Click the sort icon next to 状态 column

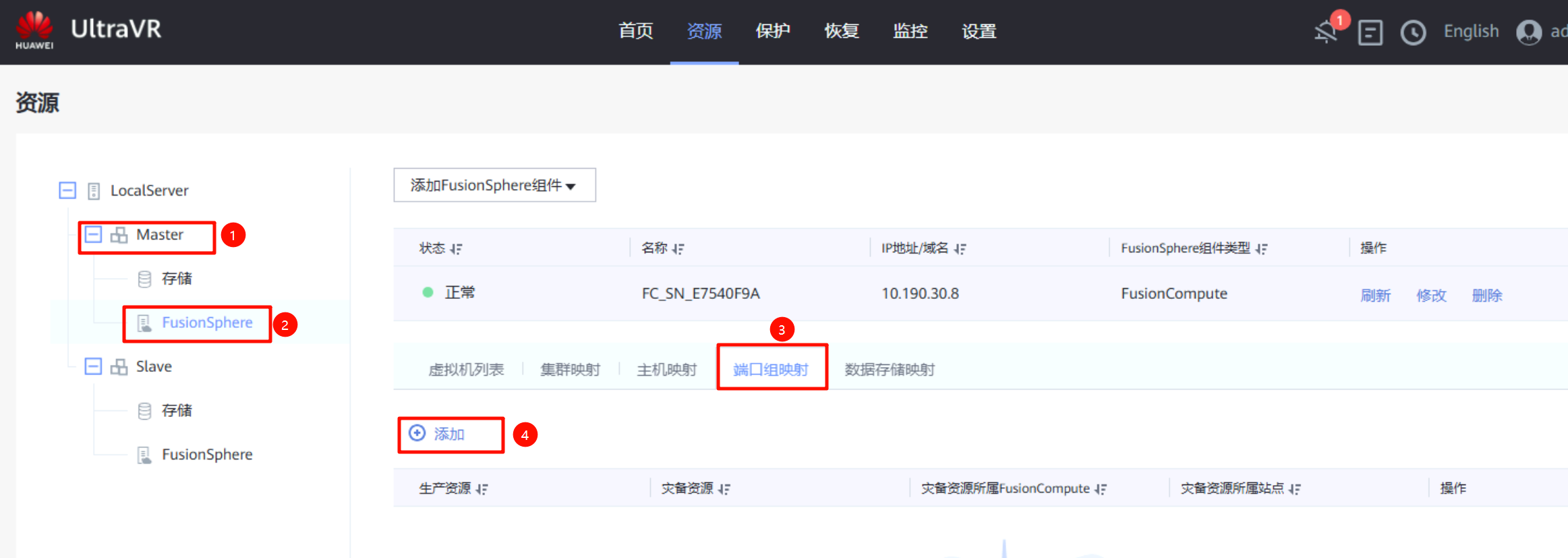click(x=457, y=249)
